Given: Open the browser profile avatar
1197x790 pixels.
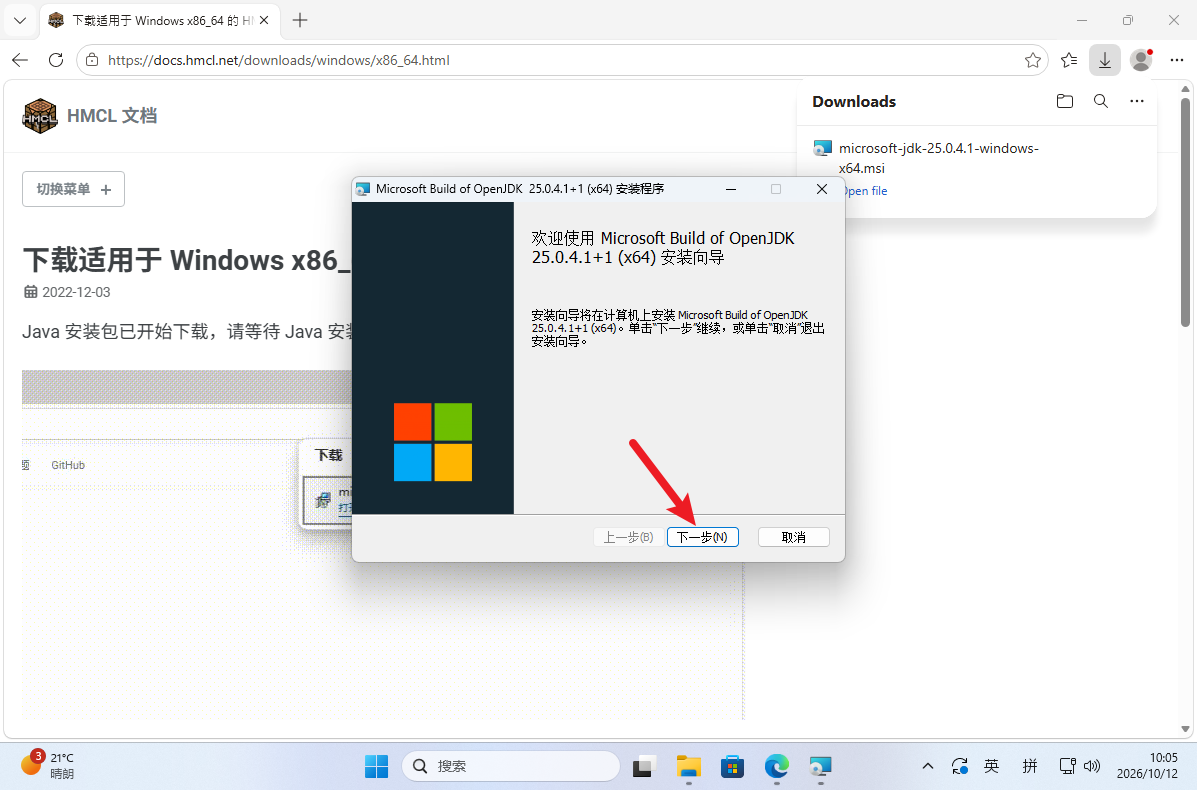Looking at the screenshot, I should coord(1141,60).
